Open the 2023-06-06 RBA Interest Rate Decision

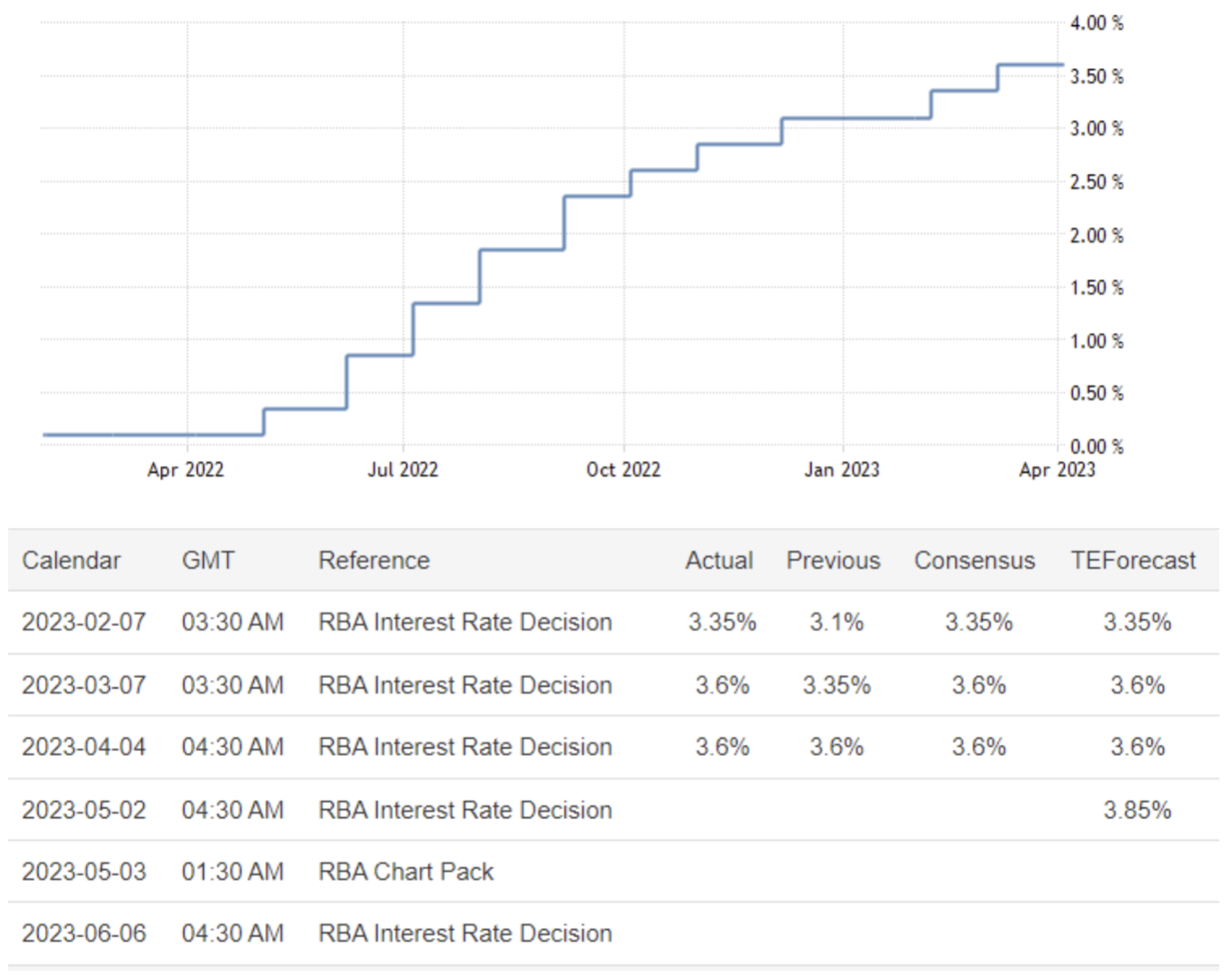465,934
